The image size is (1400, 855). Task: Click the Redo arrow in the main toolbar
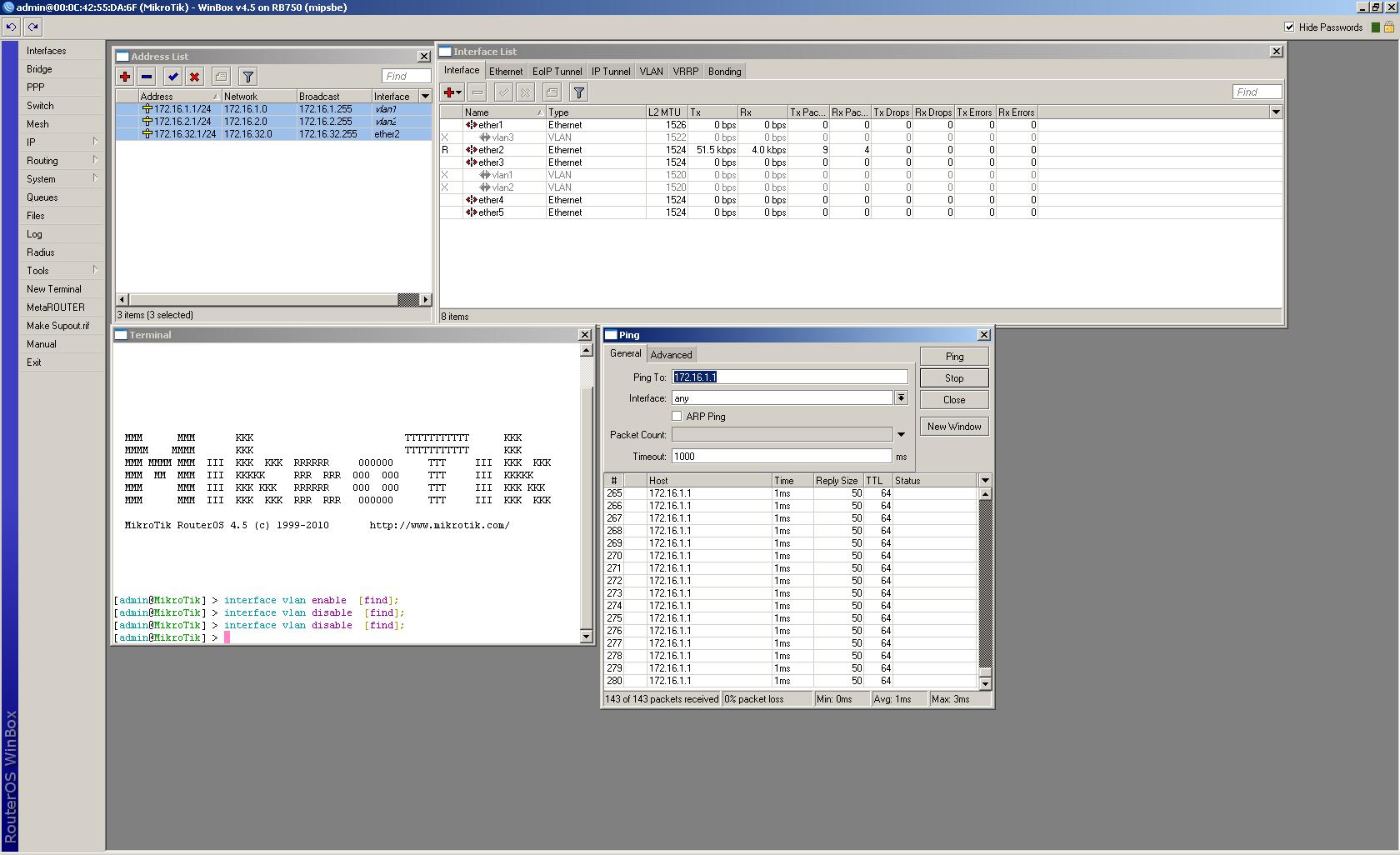click(x=32, y=27)
